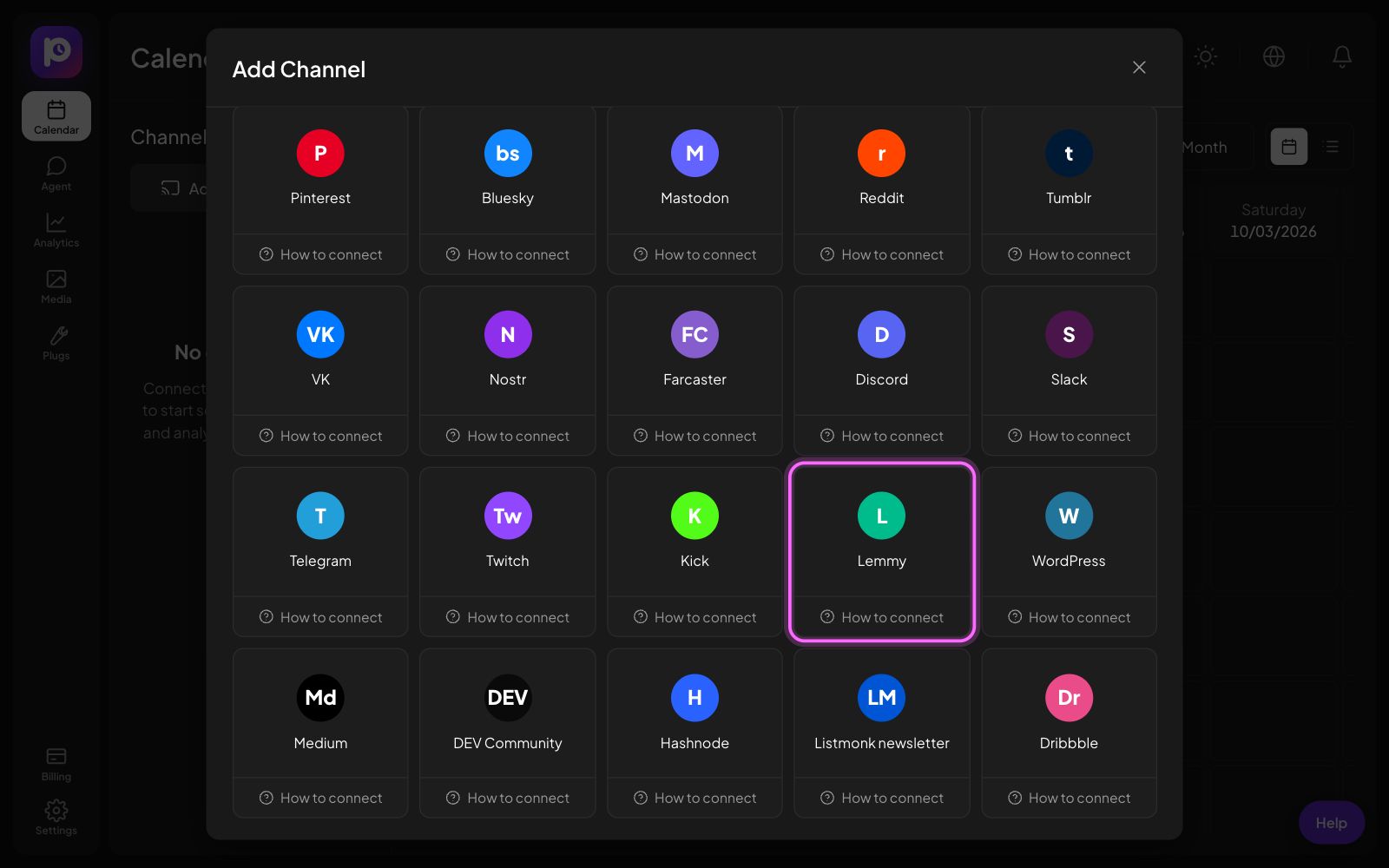Pick the Medium channel icon
The width and height of the screenshot is (1389, 868).
(x=320, y=698)
